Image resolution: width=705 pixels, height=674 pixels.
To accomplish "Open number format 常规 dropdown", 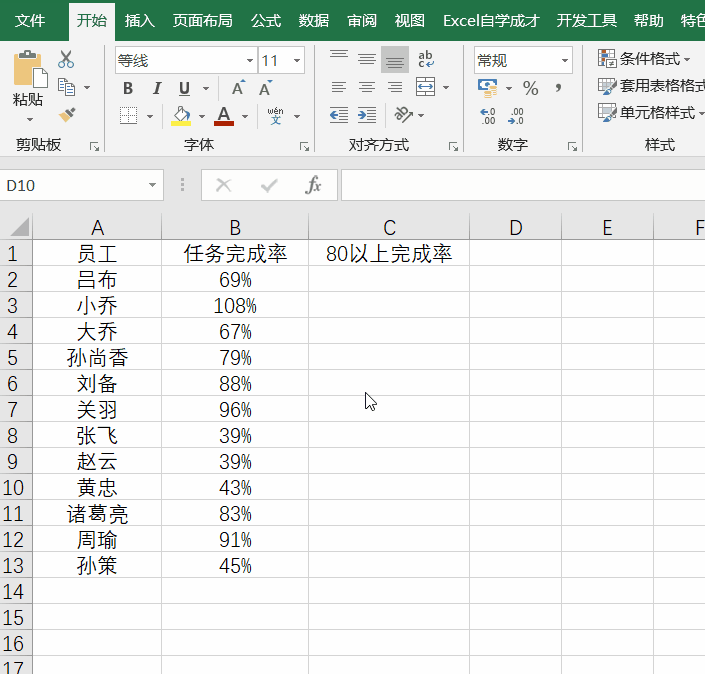I will click(x=565, y=60).
